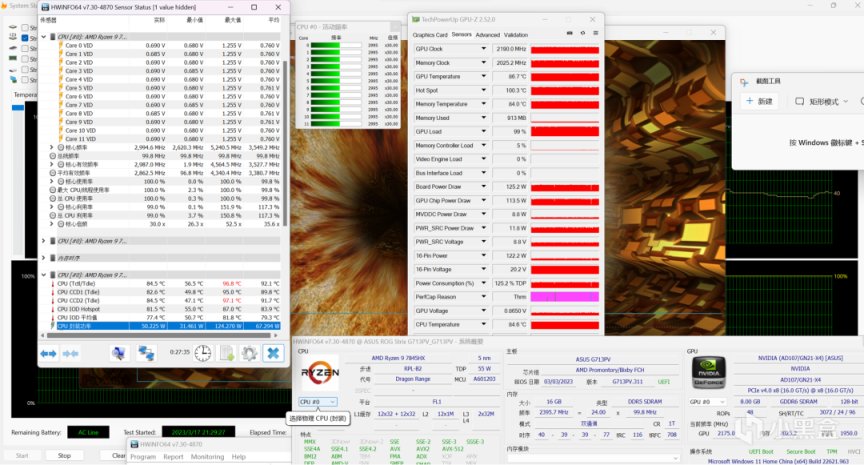Open the Monitoring menu in HWiNFO64
The height and width of the screenshot is (465, 864).
tap(207, 457)
